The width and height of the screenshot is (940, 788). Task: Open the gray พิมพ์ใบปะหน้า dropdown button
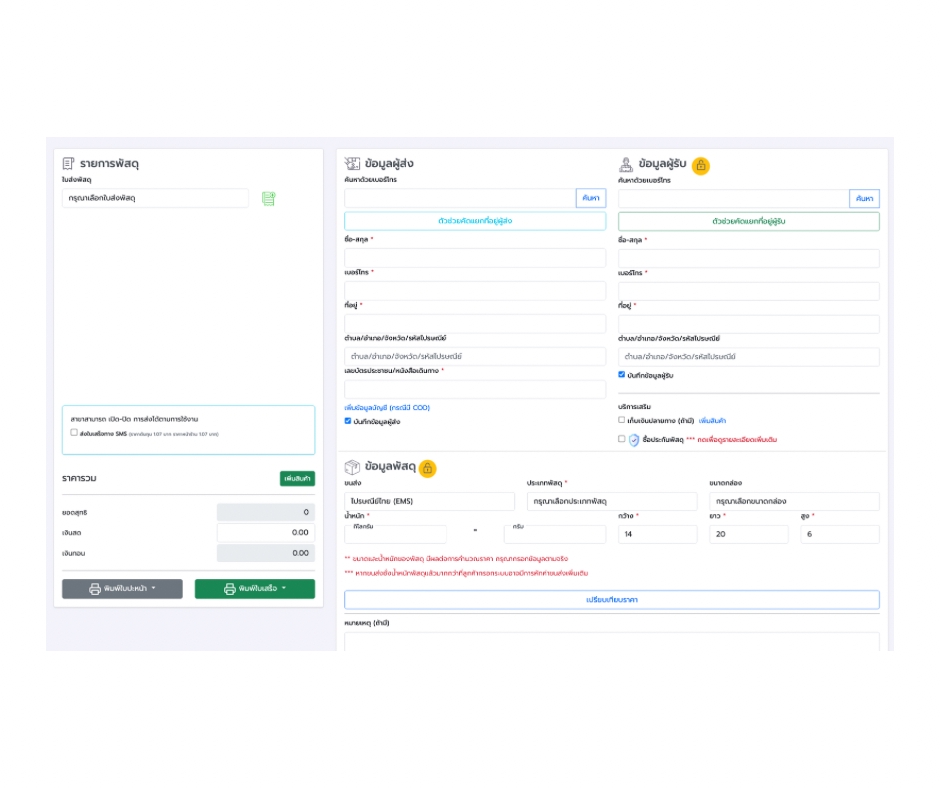click(122, 589)
